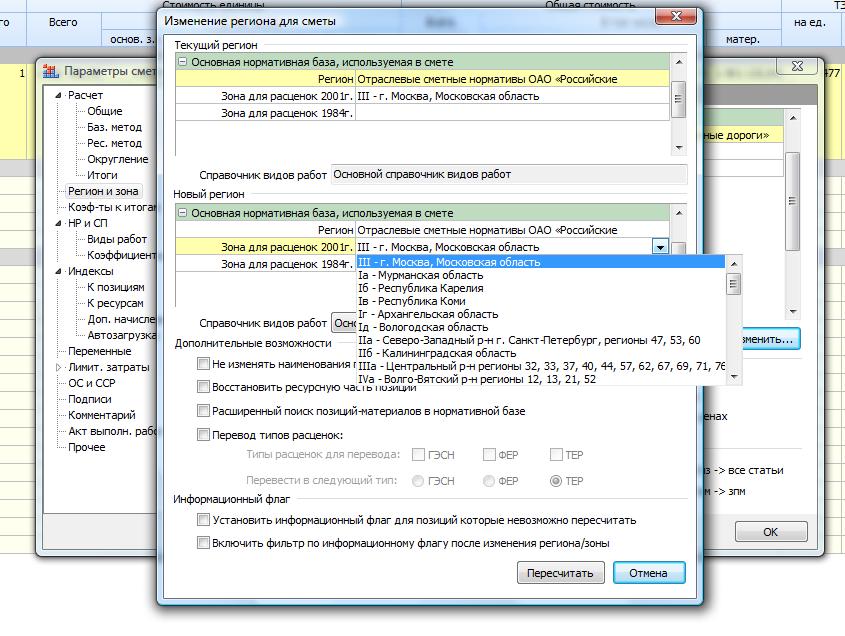Select ТЕР radio in Перевести в следующий тип
845x636 pixels.
[x=556, y=481]
